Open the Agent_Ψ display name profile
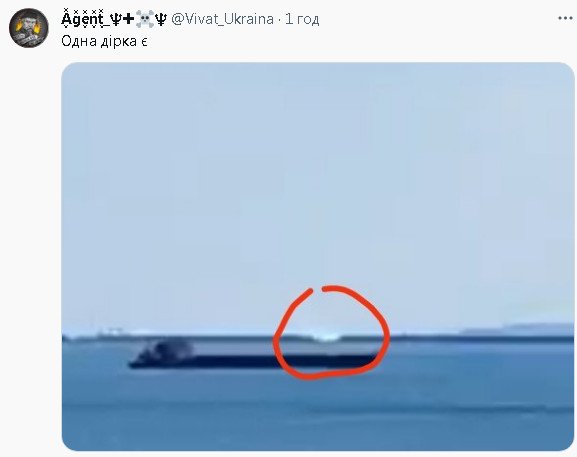 pos(114,18)
